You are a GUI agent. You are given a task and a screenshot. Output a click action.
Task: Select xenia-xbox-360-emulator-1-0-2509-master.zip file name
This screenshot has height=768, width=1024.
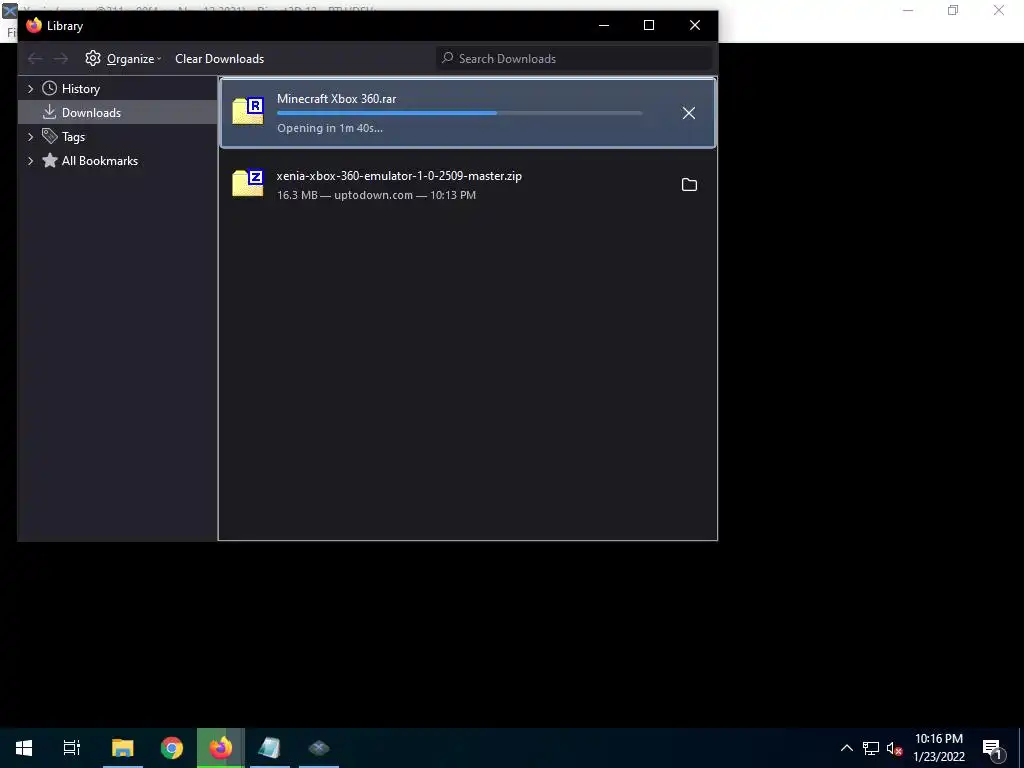click(399, 176)
